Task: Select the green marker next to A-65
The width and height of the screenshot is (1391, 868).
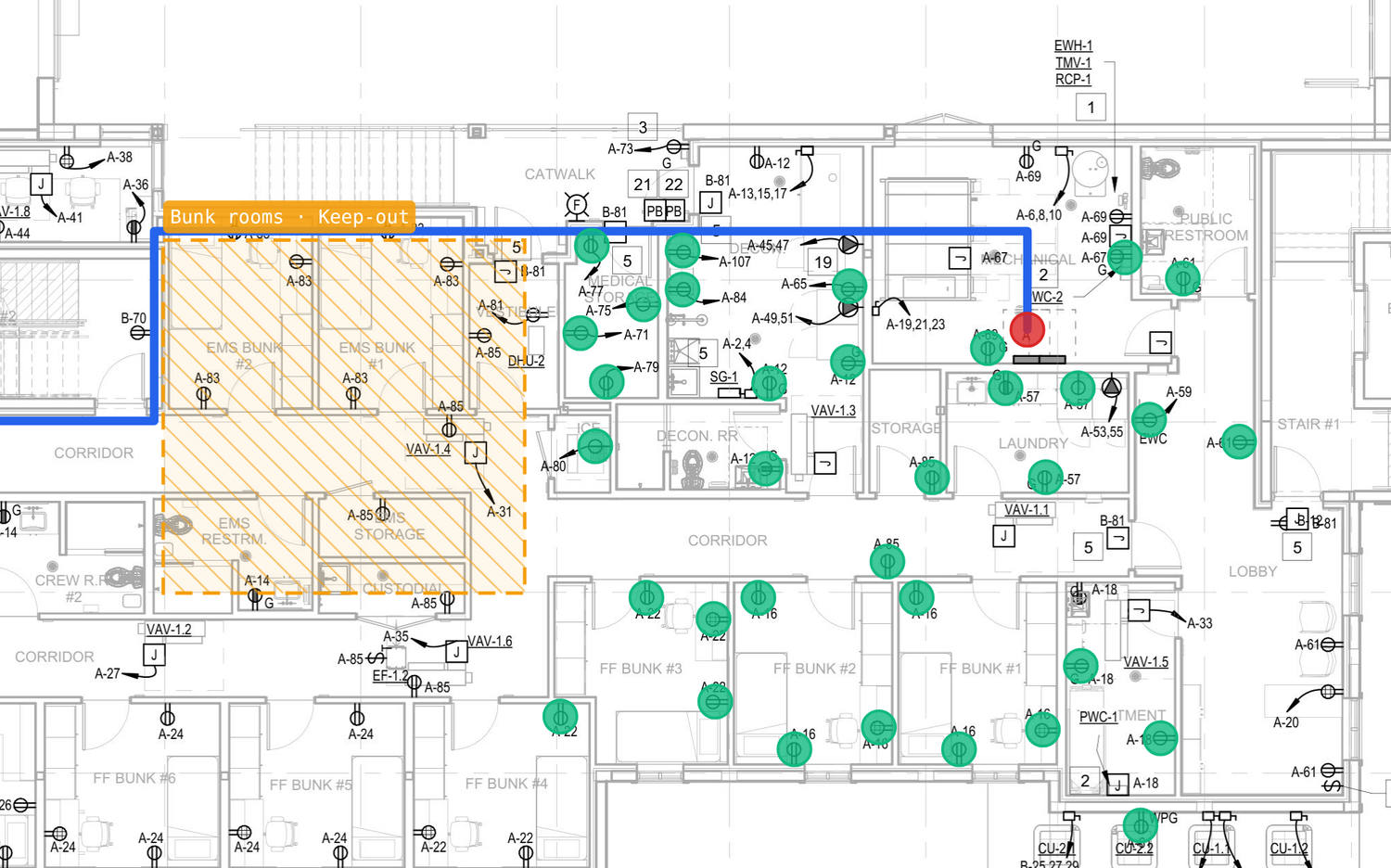Action: click(849, 286)
